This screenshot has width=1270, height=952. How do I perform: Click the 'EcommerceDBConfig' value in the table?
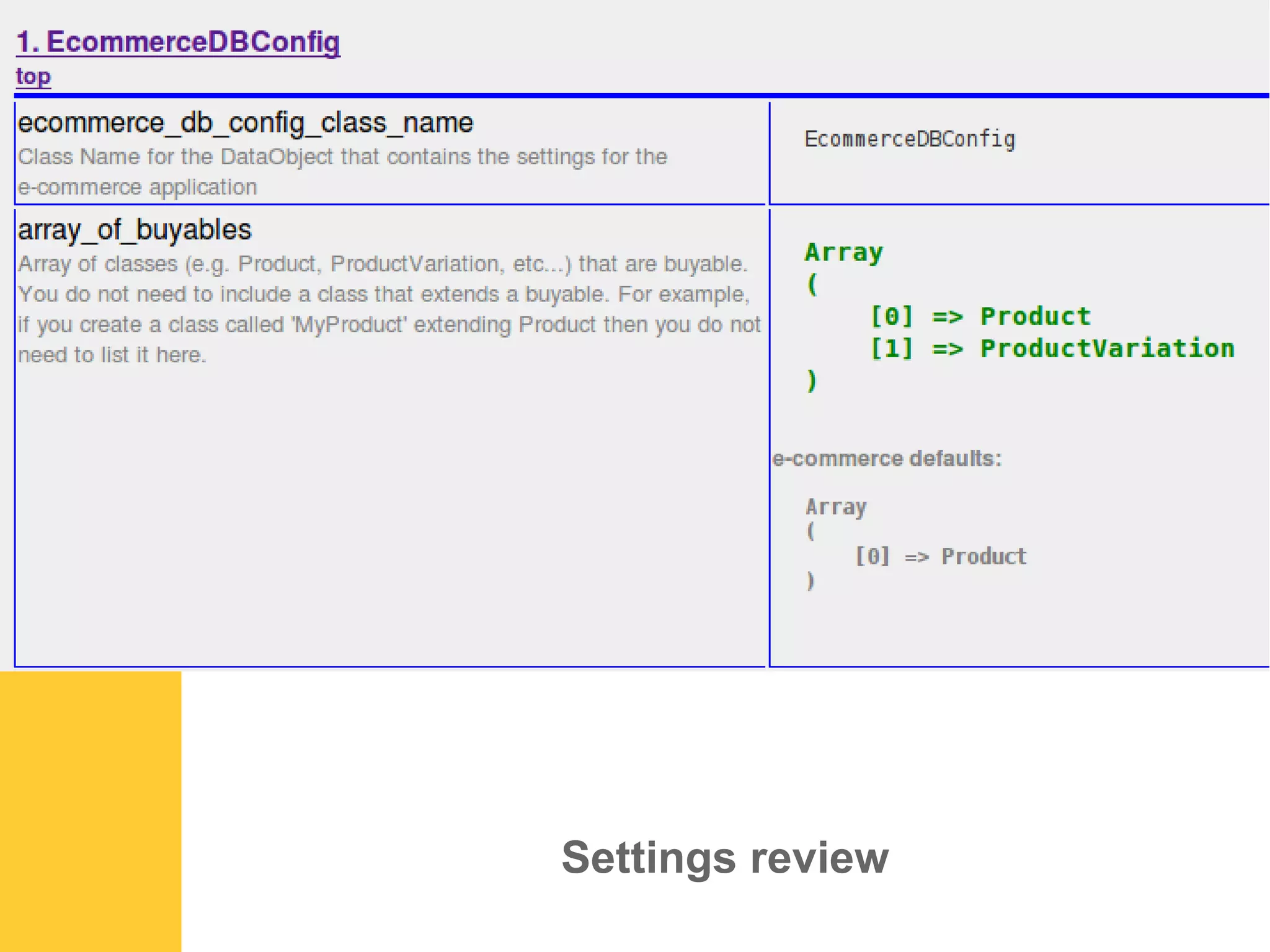[910, 139]
